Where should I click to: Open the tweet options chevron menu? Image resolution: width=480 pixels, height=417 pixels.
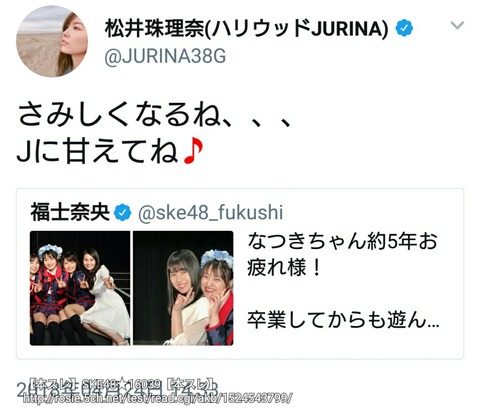point(457,25)
